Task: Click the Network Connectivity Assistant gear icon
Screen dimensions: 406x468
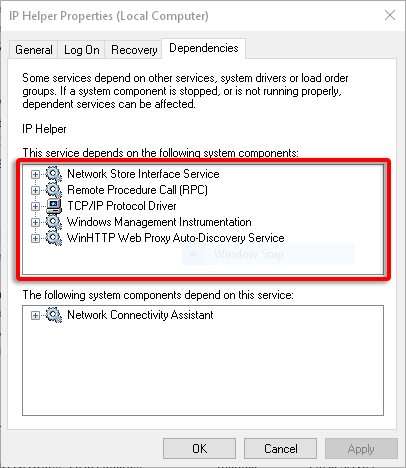Action: pyautogui.click(x=54, y=315)
